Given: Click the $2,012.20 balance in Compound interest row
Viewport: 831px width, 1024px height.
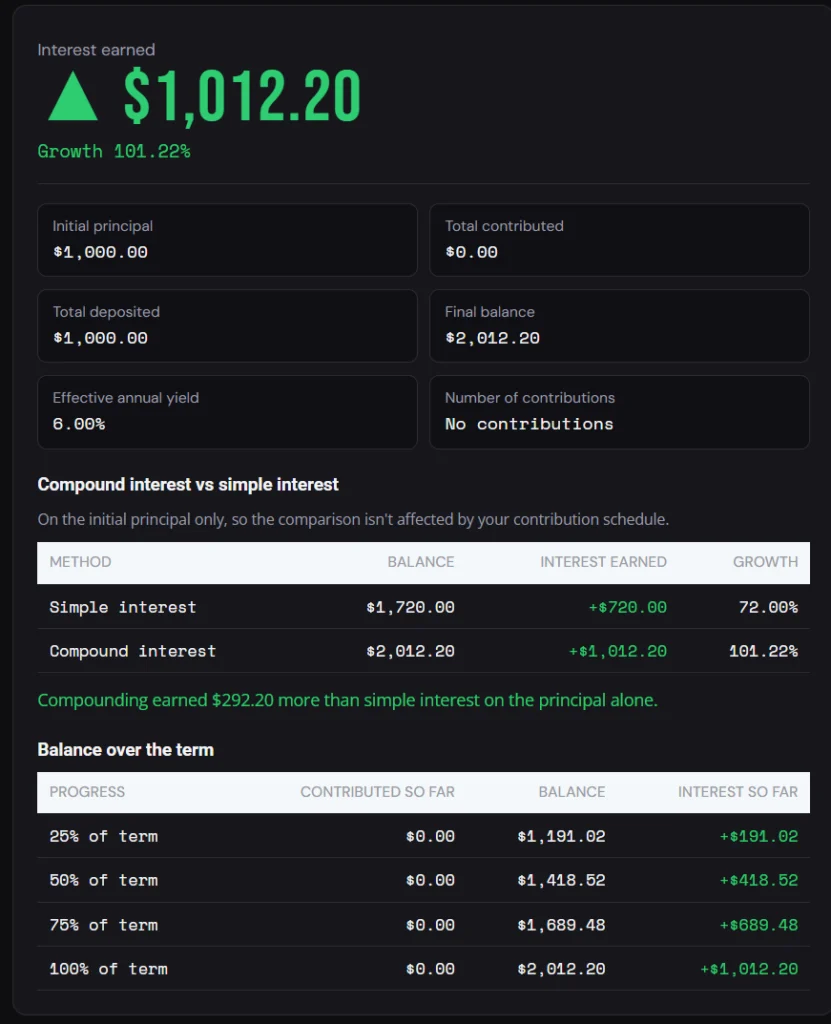Looking at the screenshot, I should [410, 652].
